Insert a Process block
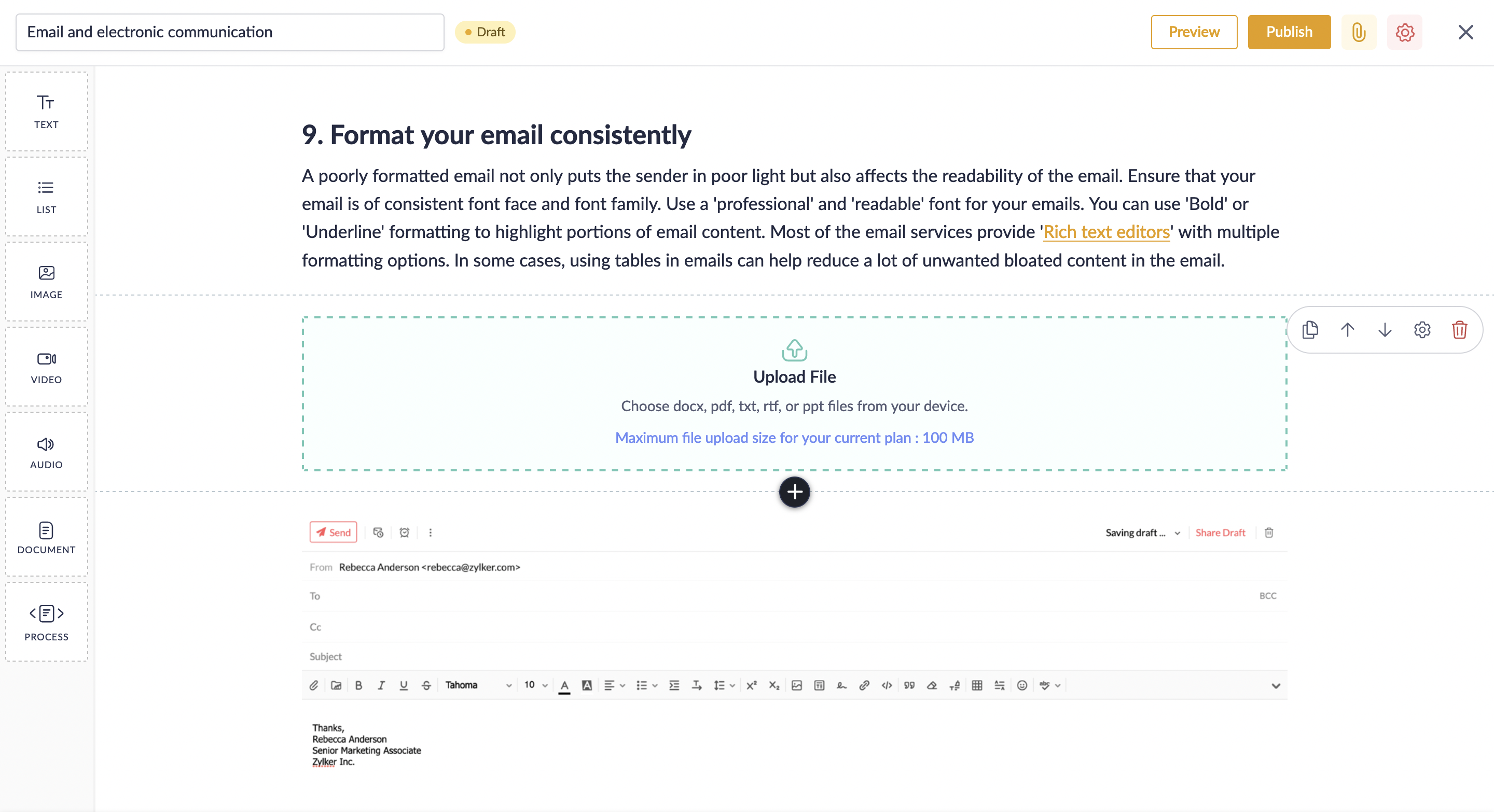This screenshot has width=1494, height=812. tap(46, 622)
